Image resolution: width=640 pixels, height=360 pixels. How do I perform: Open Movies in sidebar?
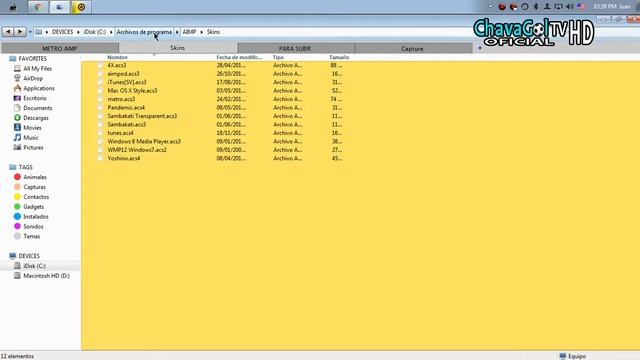[x=32, y=128]
